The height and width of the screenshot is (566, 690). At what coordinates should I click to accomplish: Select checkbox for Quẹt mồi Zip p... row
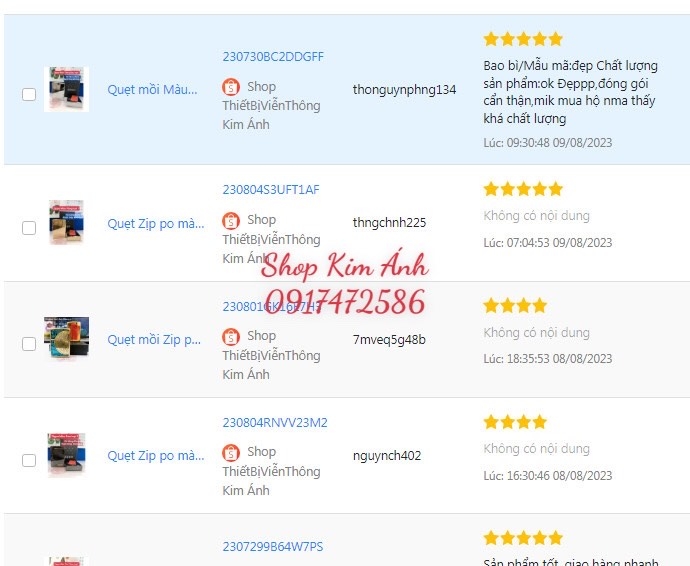[29, 344]
